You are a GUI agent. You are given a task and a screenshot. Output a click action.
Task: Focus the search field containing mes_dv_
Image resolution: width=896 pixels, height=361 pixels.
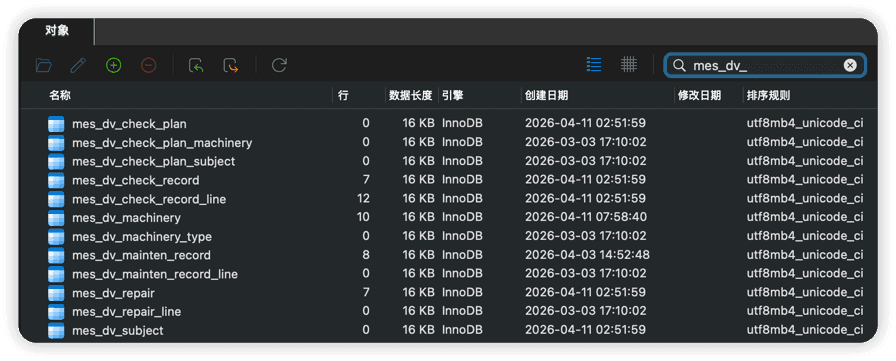click(765, 66)
